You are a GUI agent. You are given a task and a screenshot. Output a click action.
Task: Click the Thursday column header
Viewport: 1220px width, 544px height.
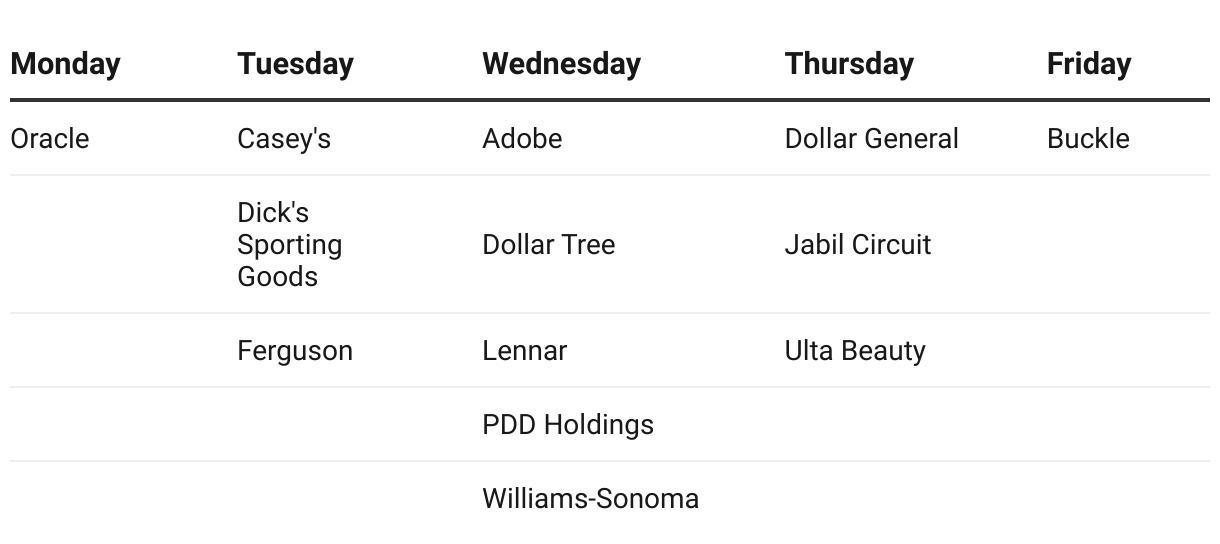tap(849, 64)
